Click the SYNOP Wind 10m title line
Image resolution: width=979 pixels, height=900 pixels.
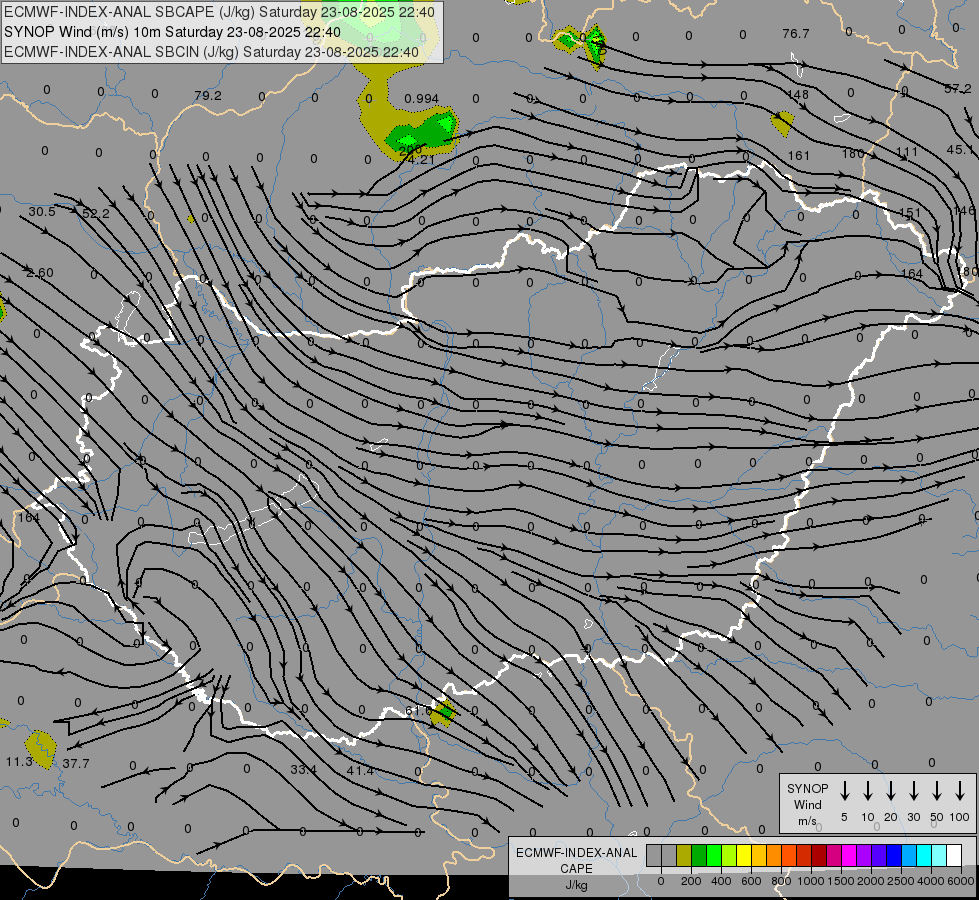click(172, 32)
